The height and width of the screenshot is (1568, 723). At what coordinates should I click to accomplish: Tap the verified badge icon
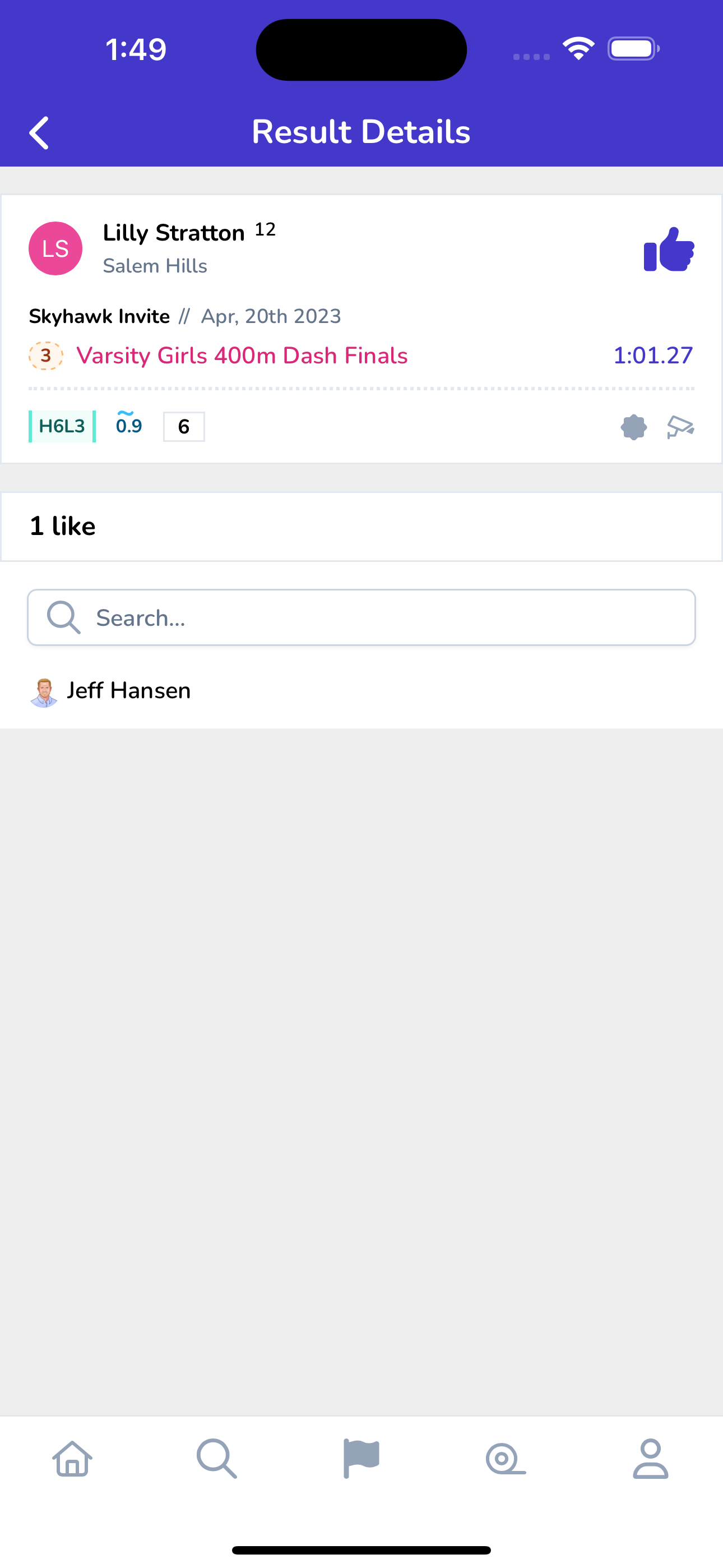(633, 427)
